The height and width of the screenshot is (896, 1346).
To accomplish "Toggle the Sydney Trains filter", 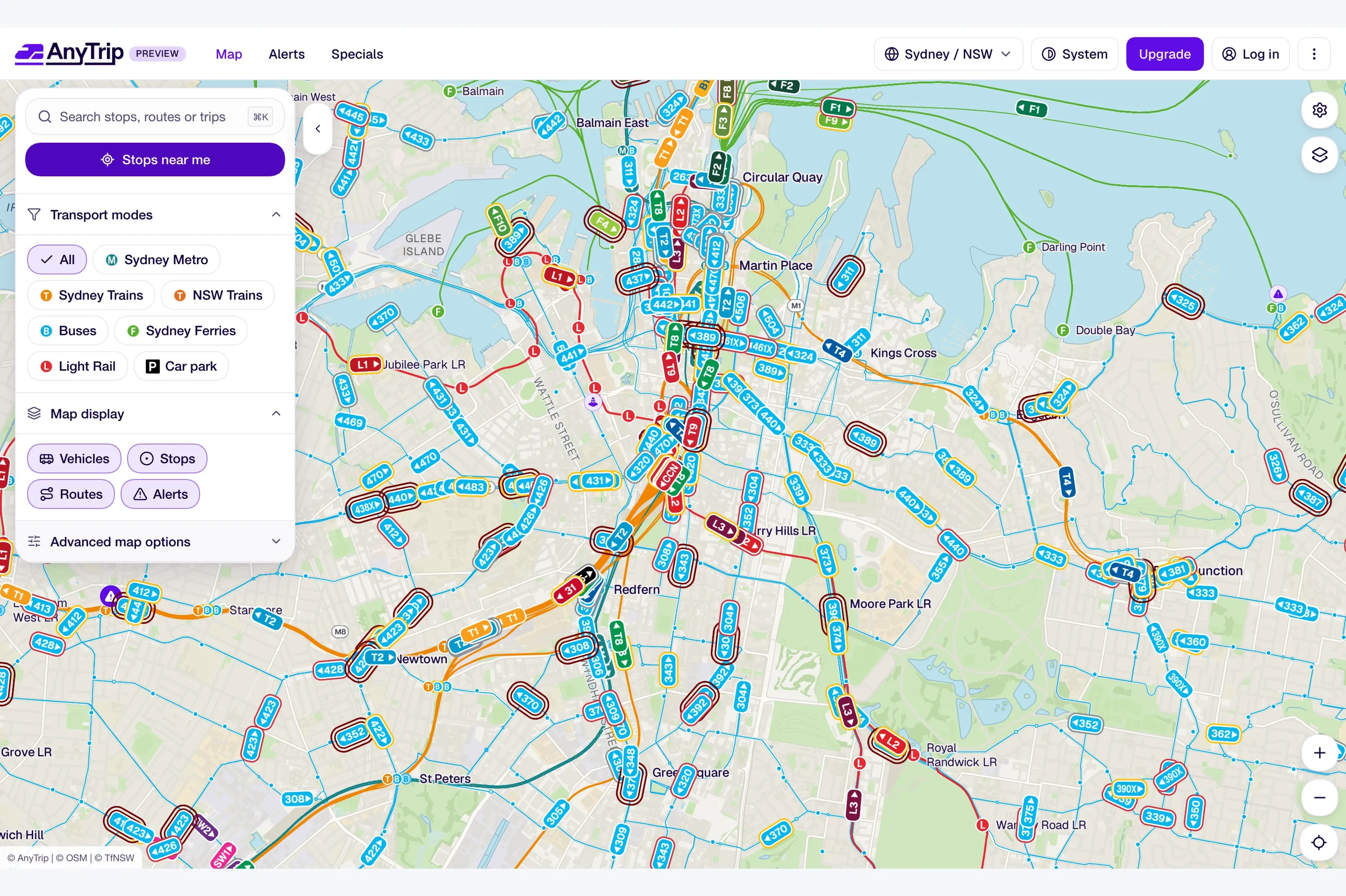I will (92, 296).
